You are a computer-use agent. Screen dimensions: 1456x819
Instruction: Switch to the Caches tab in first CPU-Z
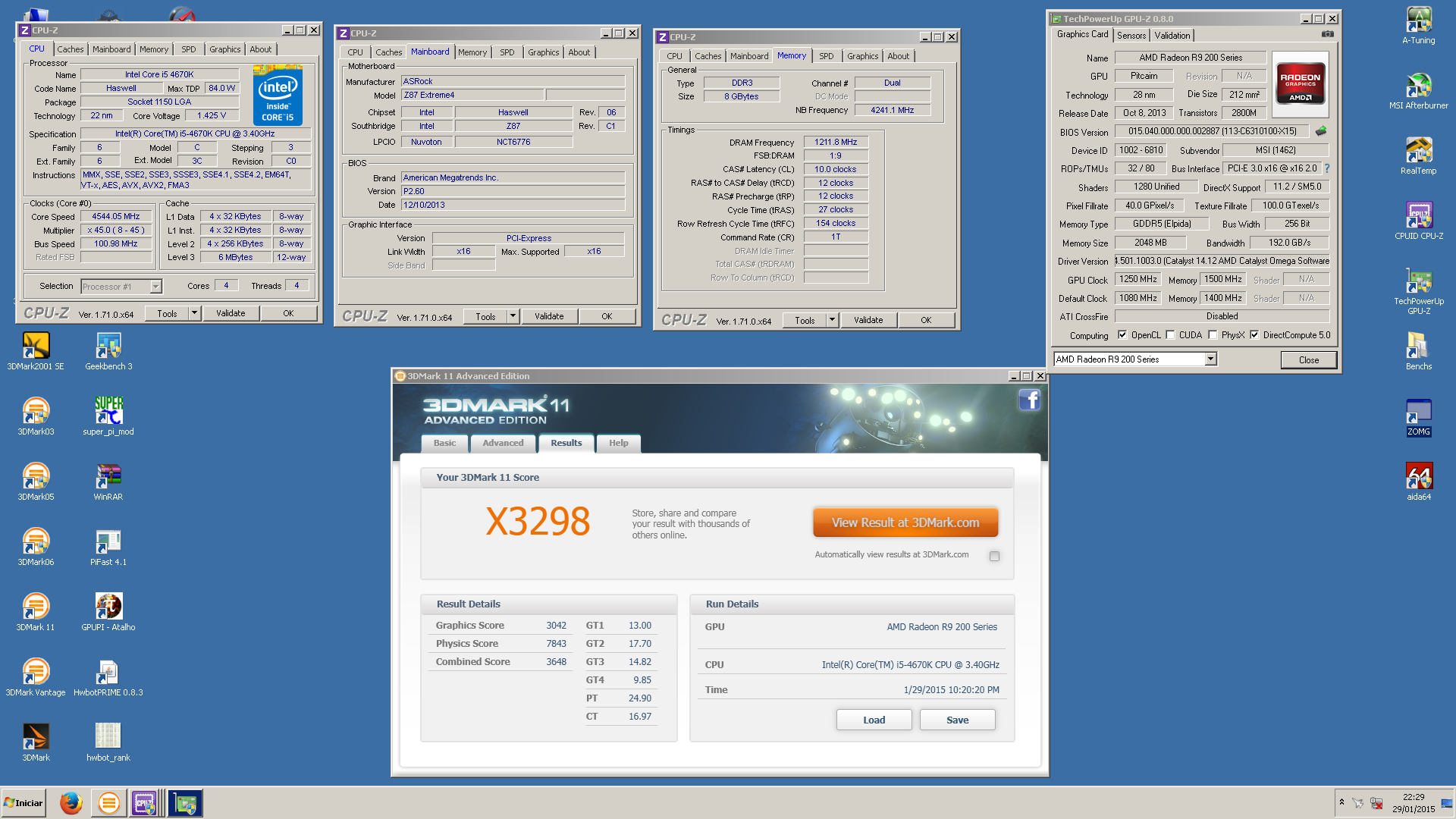(x=71, y=49)
